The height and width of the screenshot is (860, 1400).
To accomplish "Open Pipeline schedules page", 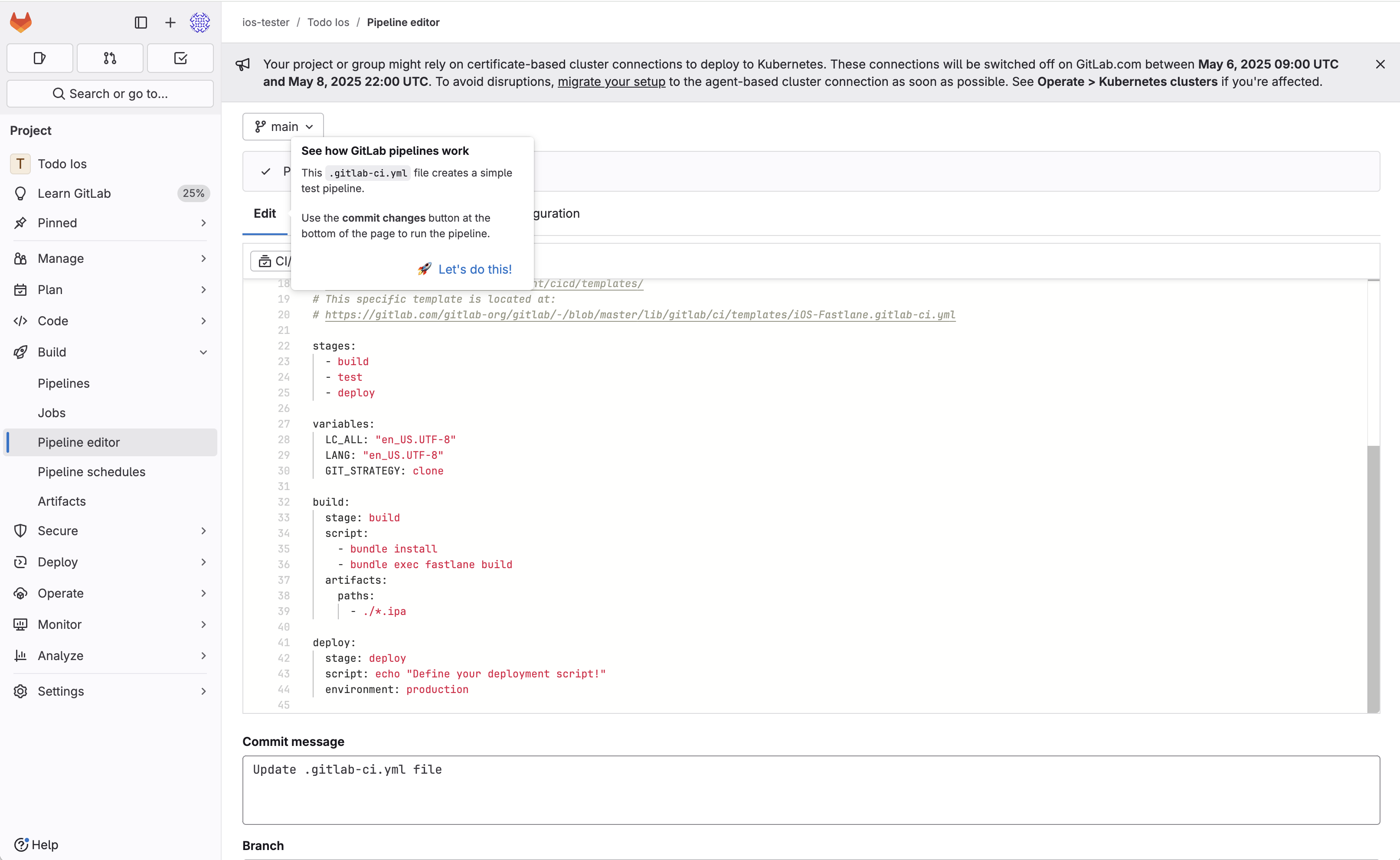I will pos(110,471).
